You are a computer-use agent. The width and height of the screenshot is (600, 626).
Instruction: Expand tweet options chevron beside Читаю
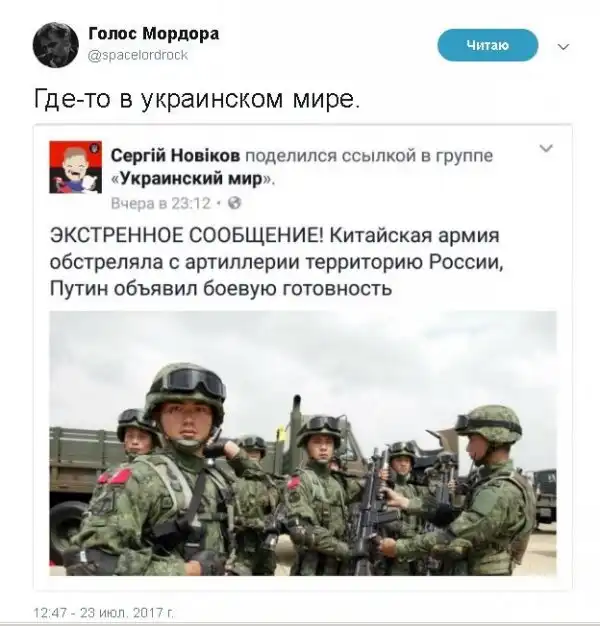pyautogui.click(x=563, y=47)
